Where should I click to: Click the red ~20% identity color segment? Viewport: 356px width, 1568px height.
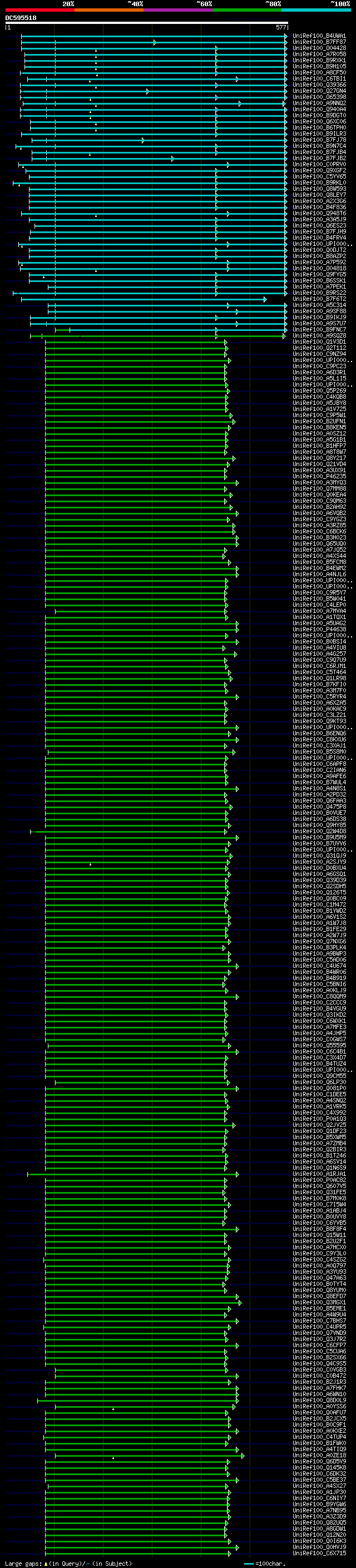click(x=40, y=10)
